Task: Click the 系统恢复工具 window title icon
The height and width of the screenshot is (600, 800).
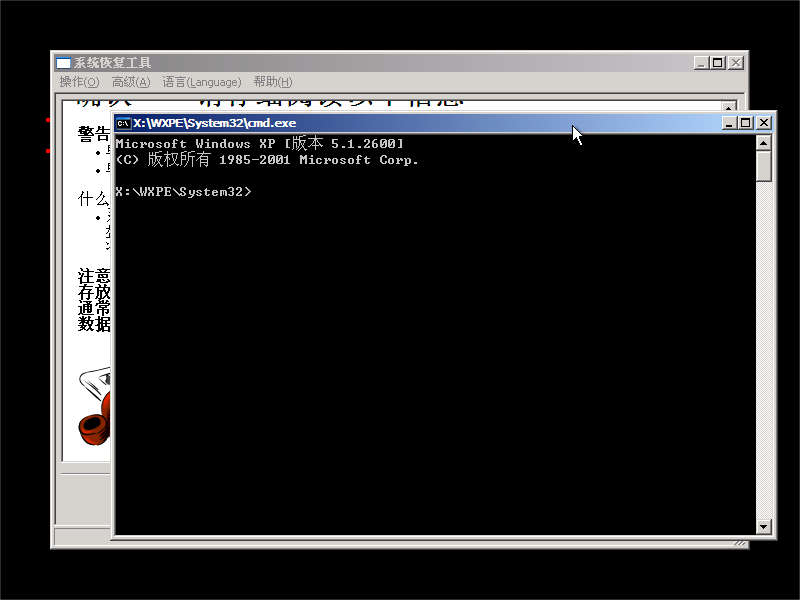Action: tap(63, 63)
